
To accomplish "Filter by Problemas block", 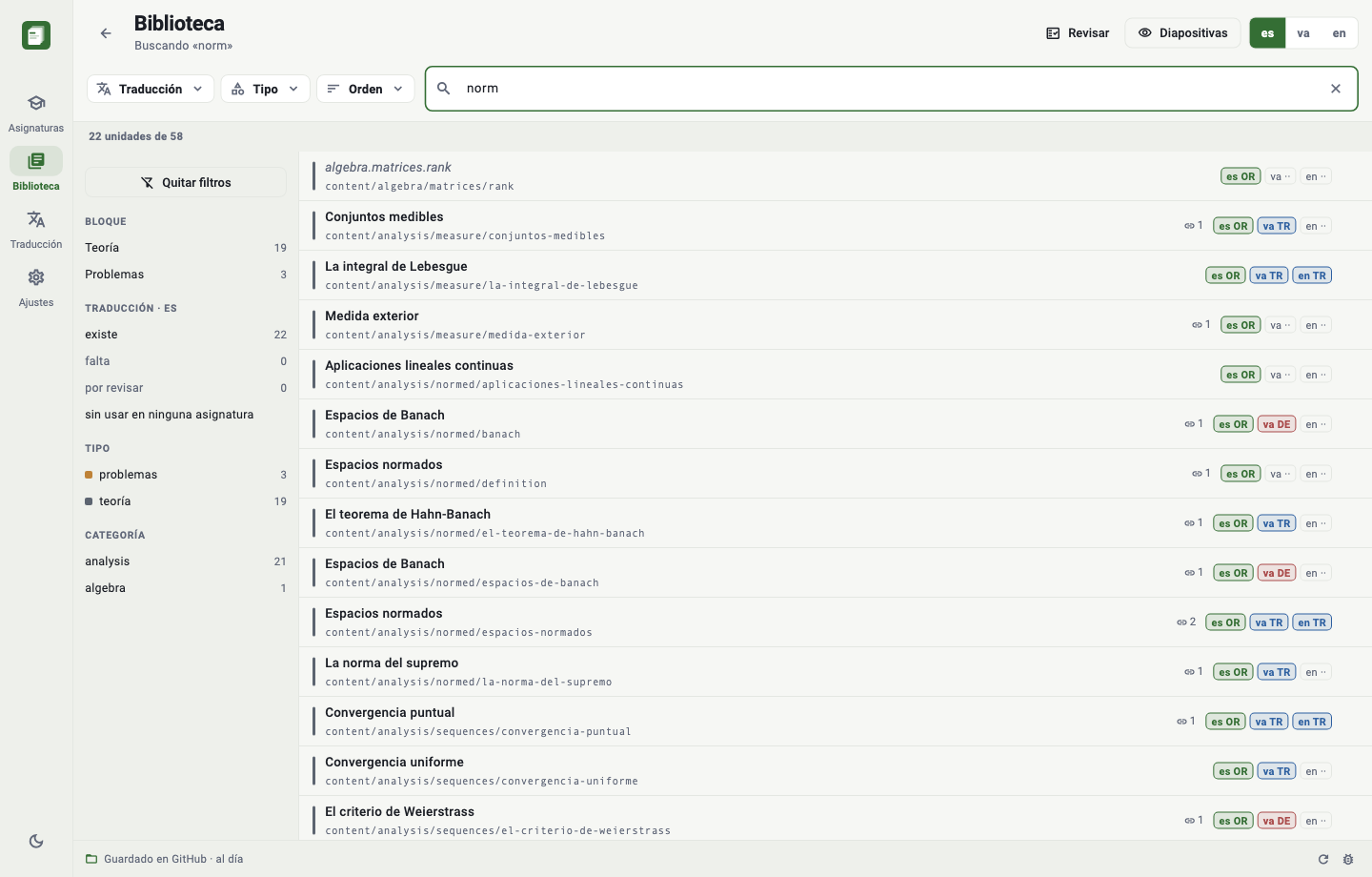I will (x=186, y=275).
